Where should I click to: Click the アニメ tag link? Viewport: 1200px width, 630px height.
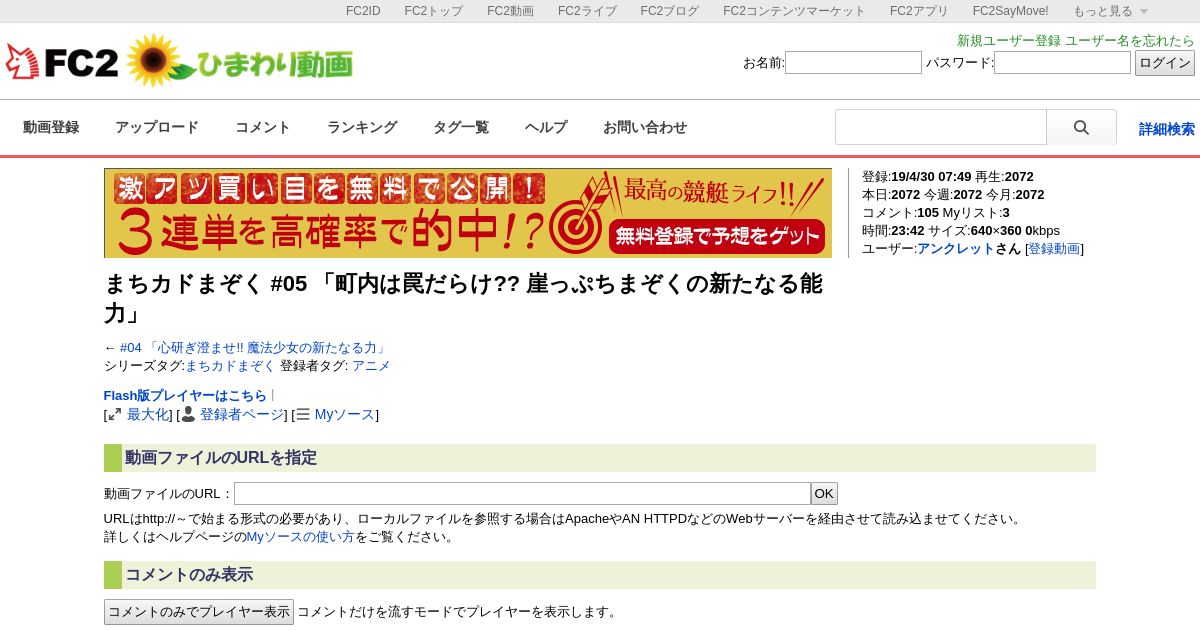pyautogui.click(x=371, y=365)
